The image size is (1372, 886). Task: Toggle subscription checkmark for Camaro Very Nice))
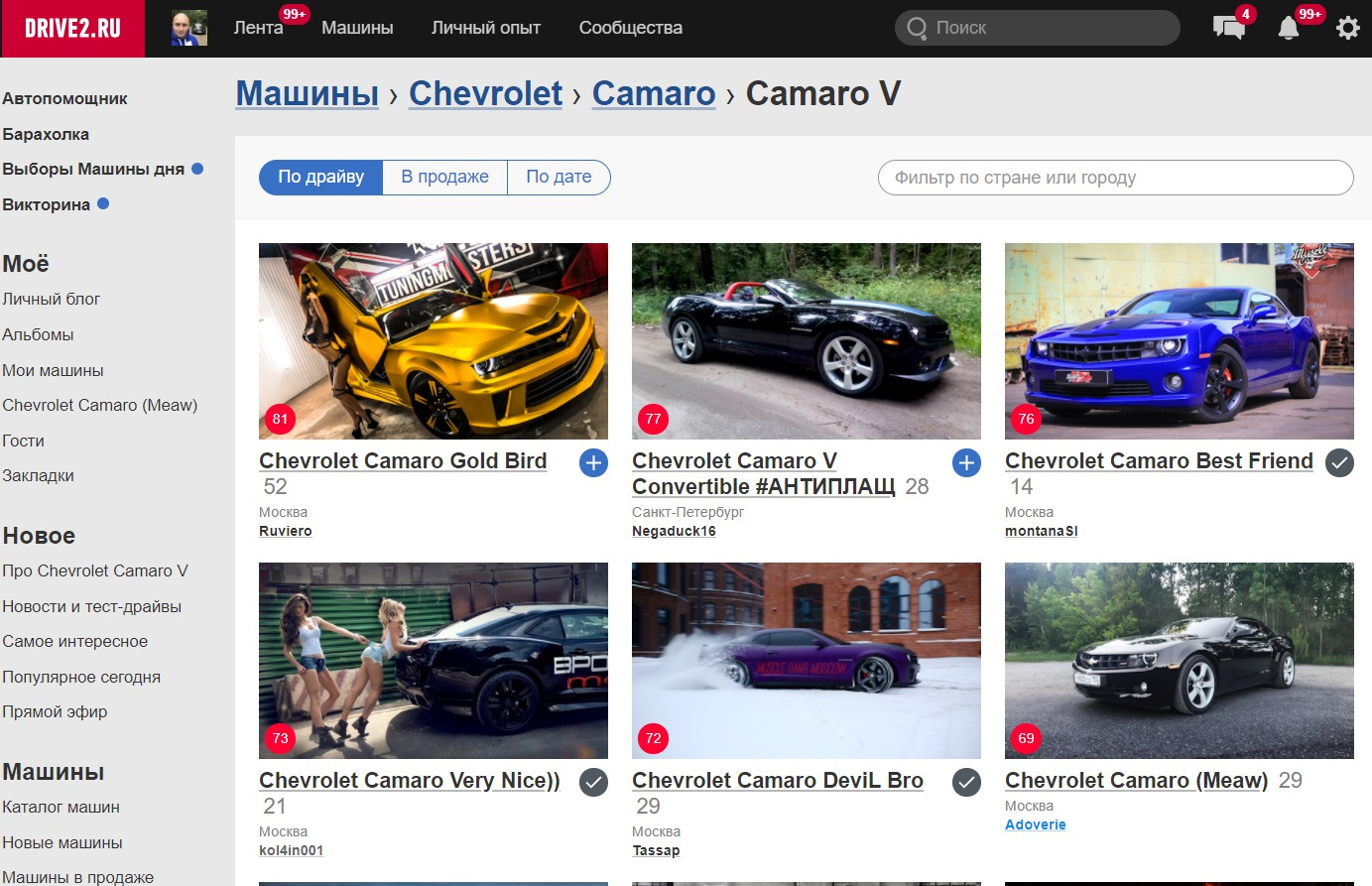(593, 782)
